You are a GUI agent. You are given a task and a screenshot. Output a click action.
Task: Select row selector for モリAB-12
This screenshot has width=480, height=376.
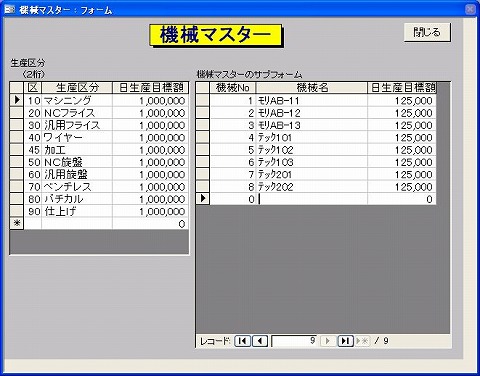203,113
